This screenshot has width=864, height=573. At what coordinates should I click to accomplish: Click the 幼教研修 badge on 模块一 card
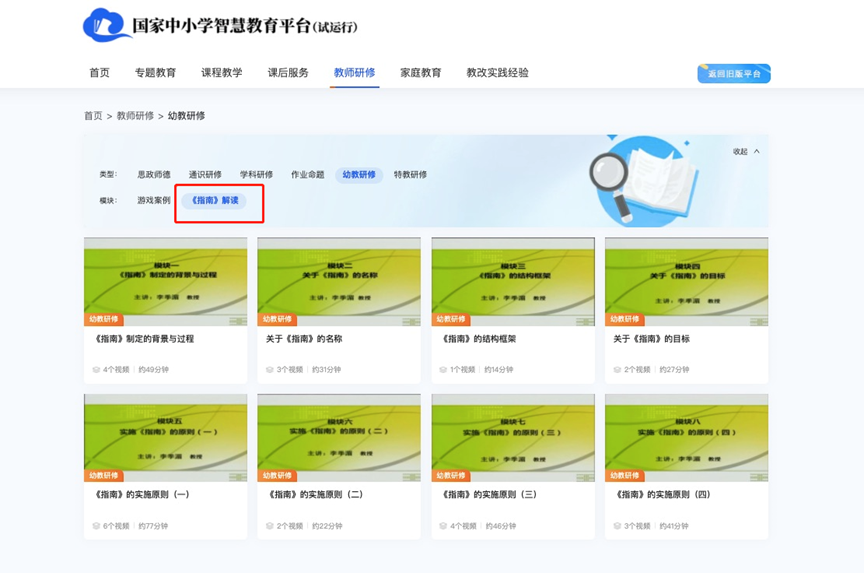pyautogui.click(x=104, y=320)
